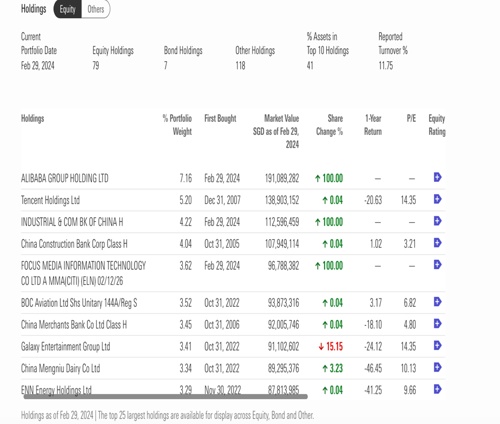The image size is (500, 424).
Task: Open Galaxy Entertainment Group Ltd holding
Action: [x=65, y=347]
